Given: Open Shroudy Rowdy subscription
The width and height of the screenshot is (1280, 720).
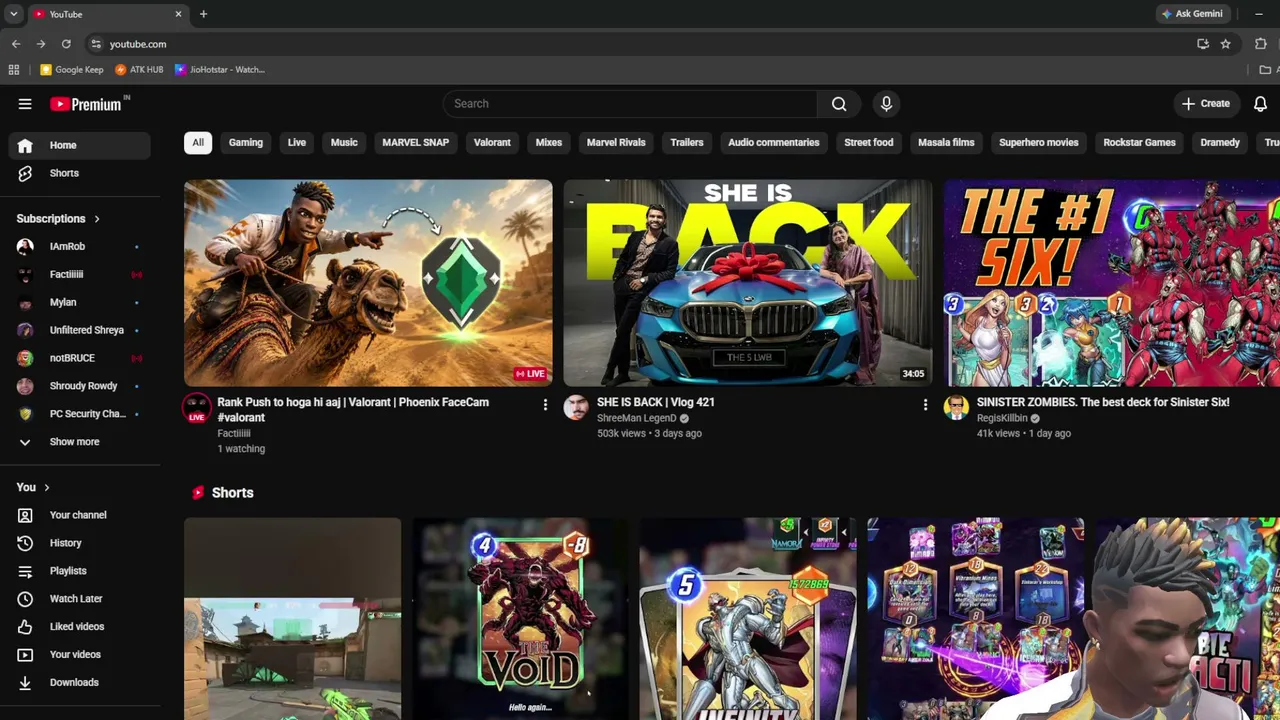Looking at the screenshot, I should tap(80, 387).
